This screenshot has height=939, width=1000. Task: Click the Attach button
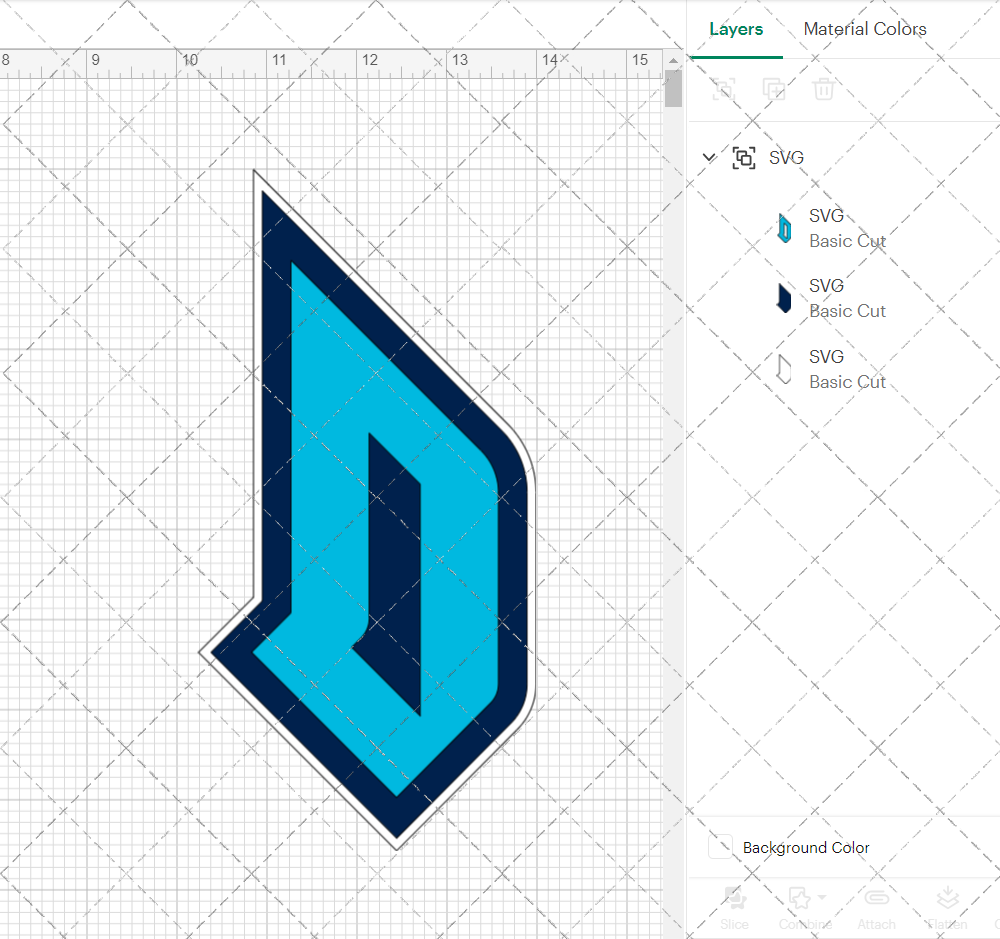point(876,908)
